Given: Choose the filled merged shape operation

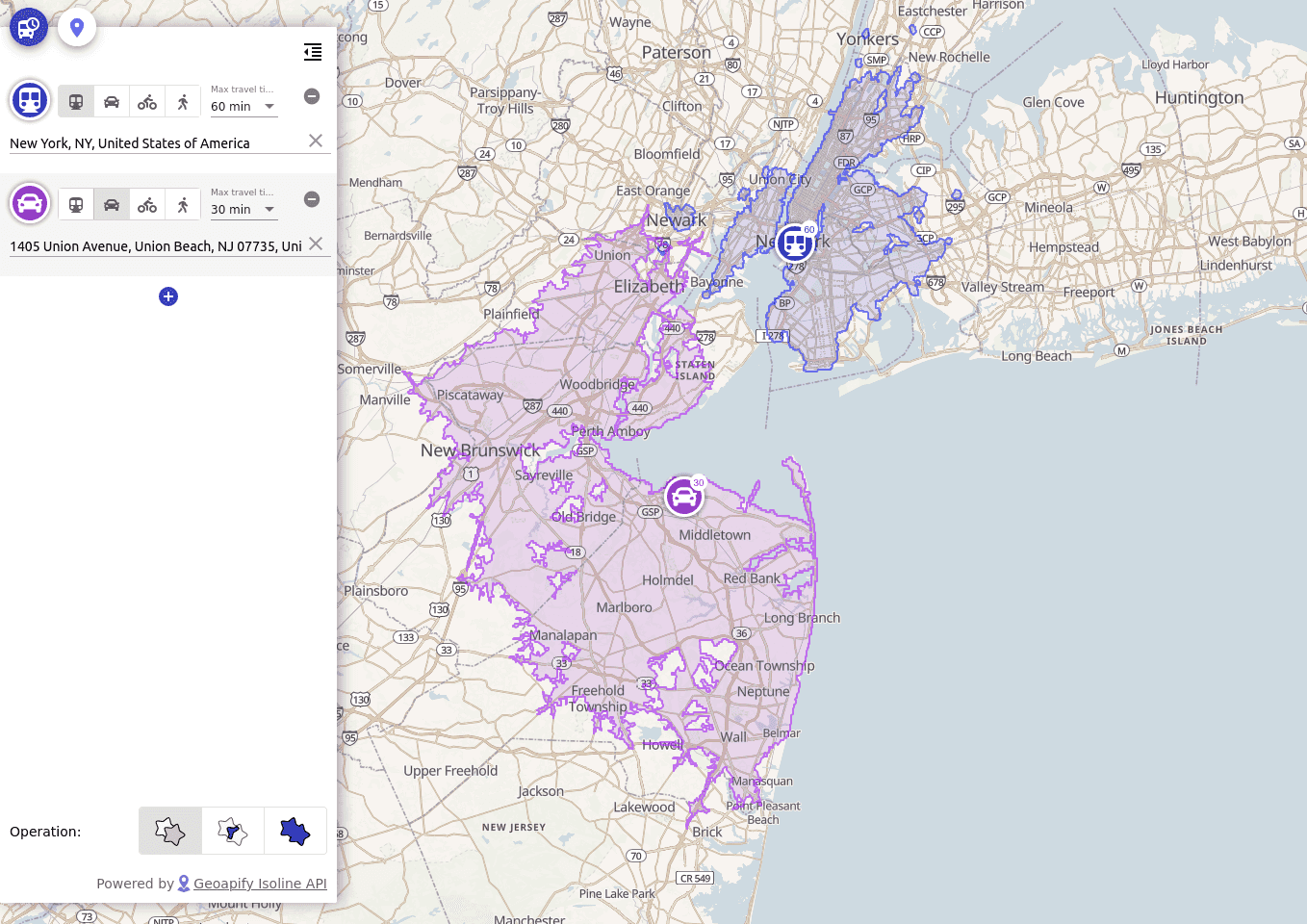Looking at the screenshot, I should [x=295, y=831].
